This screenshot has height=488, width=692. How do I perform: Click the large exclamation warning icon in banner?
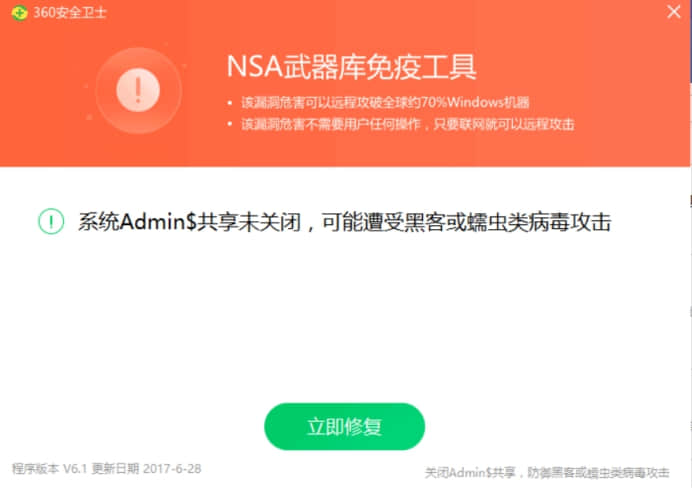138,90
